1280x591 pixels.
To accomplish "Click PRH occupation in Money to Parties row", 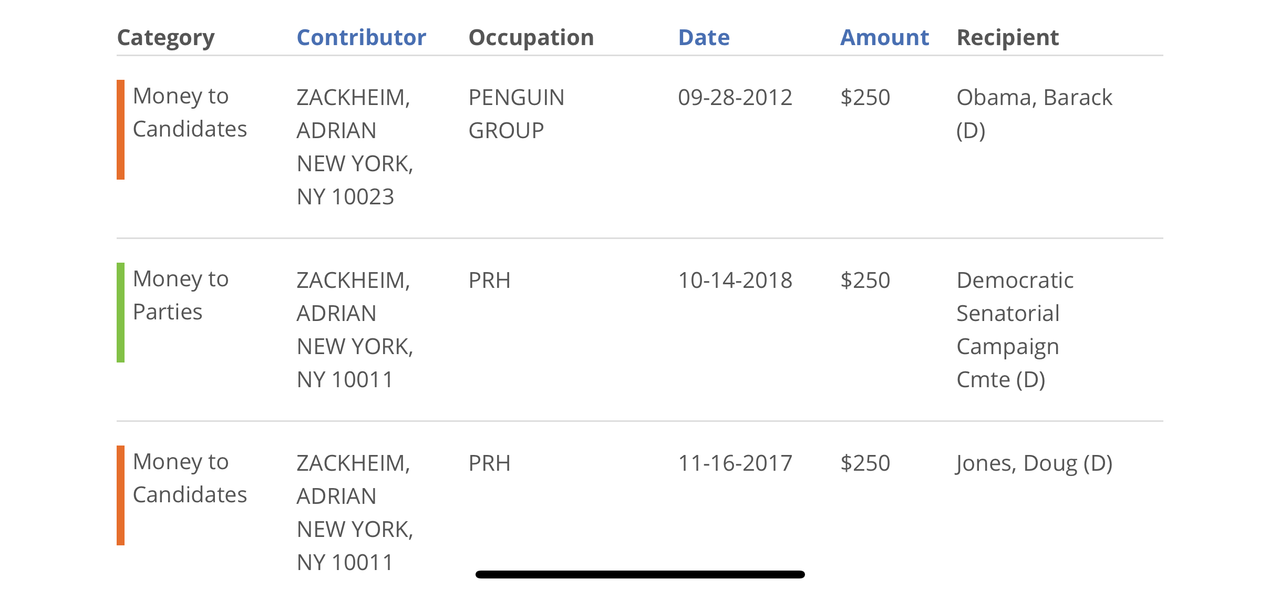I will (x=489, y=280).
